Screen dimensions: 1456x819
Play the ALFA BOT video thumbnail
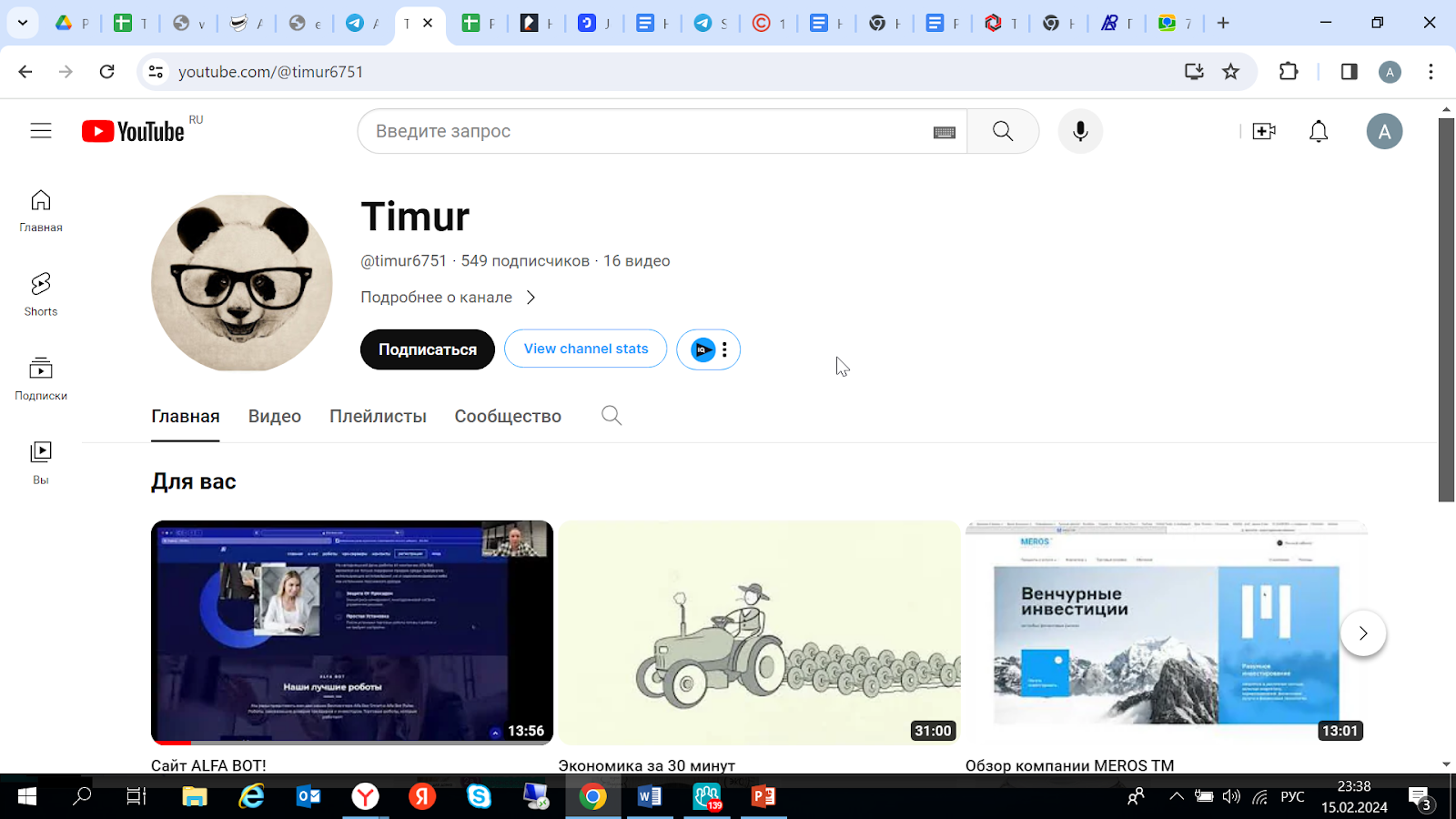352,632
